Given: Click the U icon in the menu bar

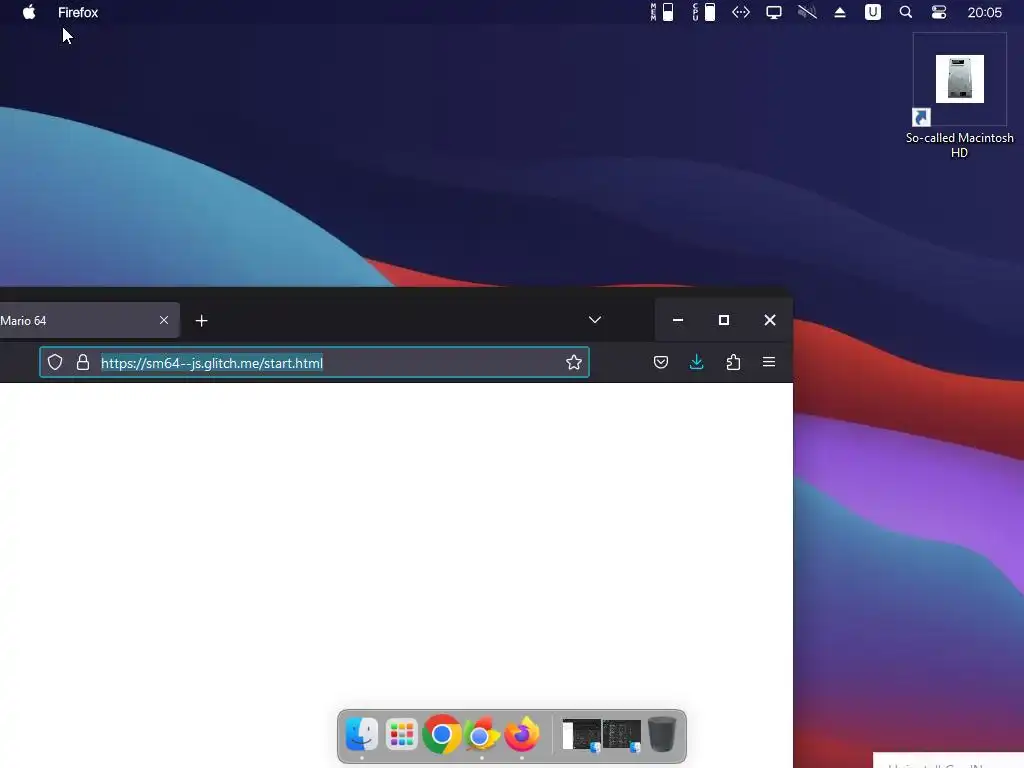Looking at the screenshot, I should pyautogui.click(x=872, y=12).
